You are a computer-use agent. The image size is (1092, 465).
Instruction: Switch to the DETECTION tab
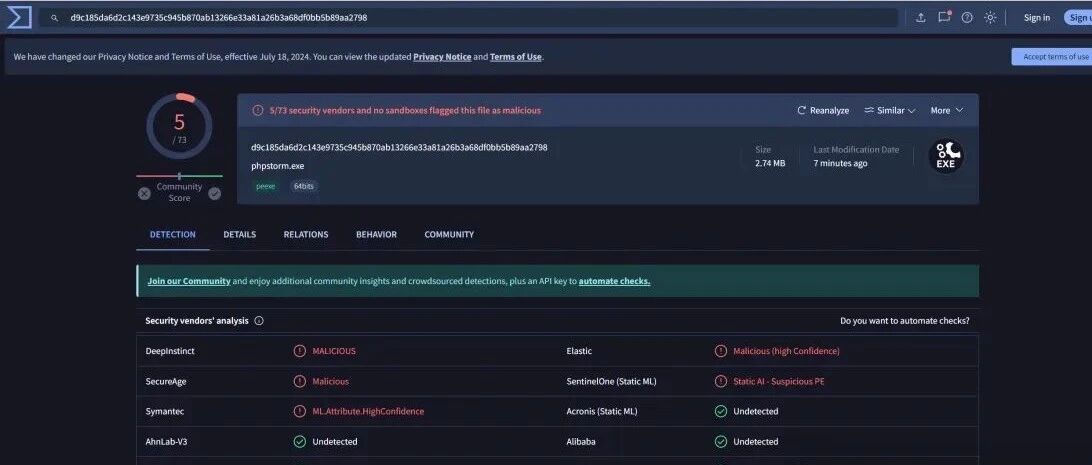tap(173, 235)
